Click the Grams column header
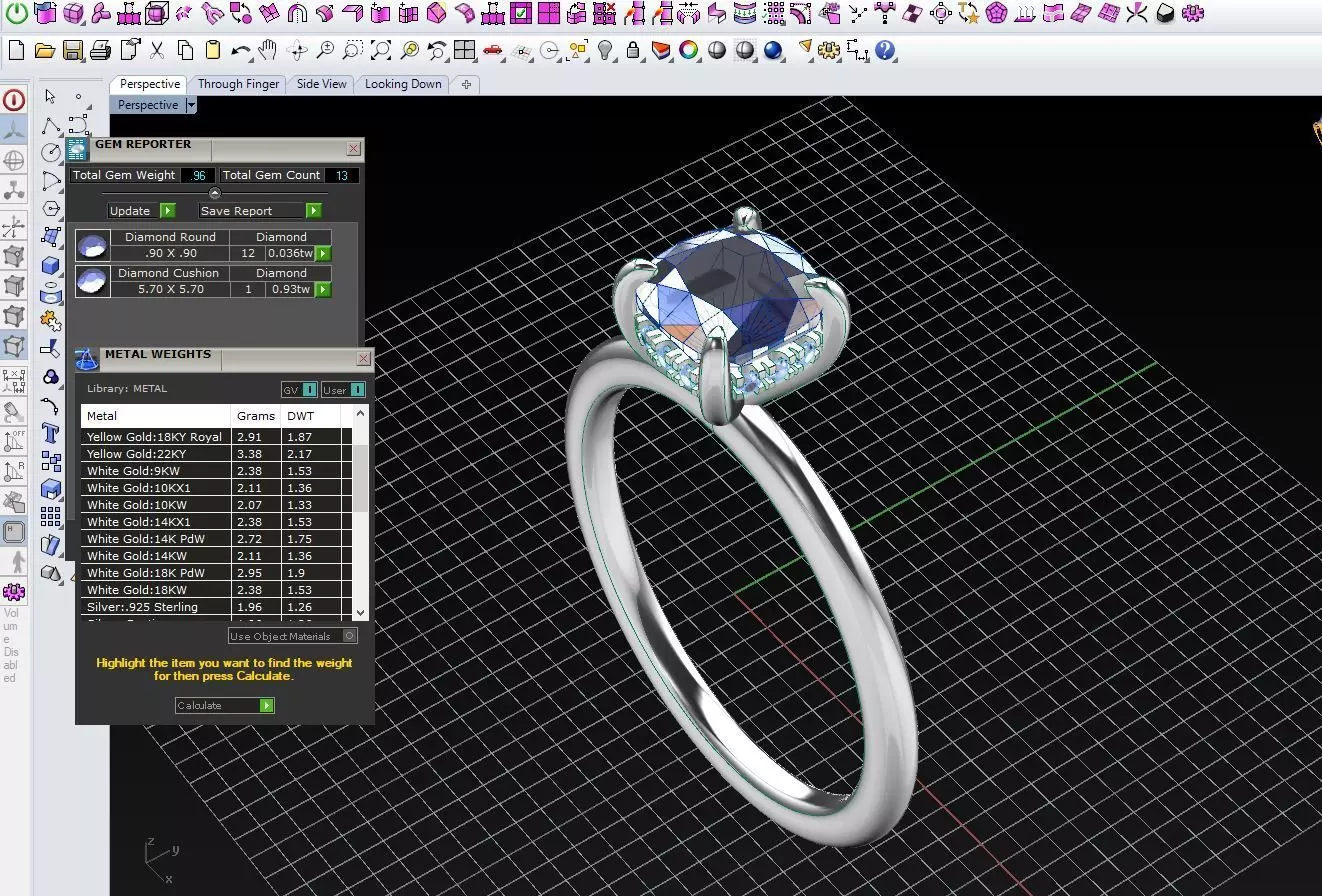The height and width of the screenshot is (896, 1322). click(256, 416)
